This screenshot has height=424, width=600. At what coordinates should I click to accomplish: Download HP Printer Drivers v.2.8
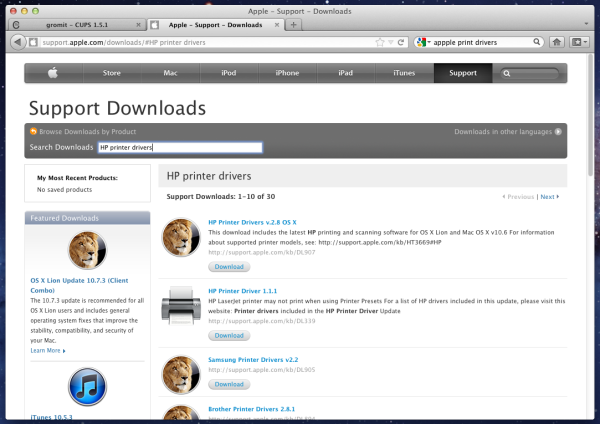tap(229, 267)
